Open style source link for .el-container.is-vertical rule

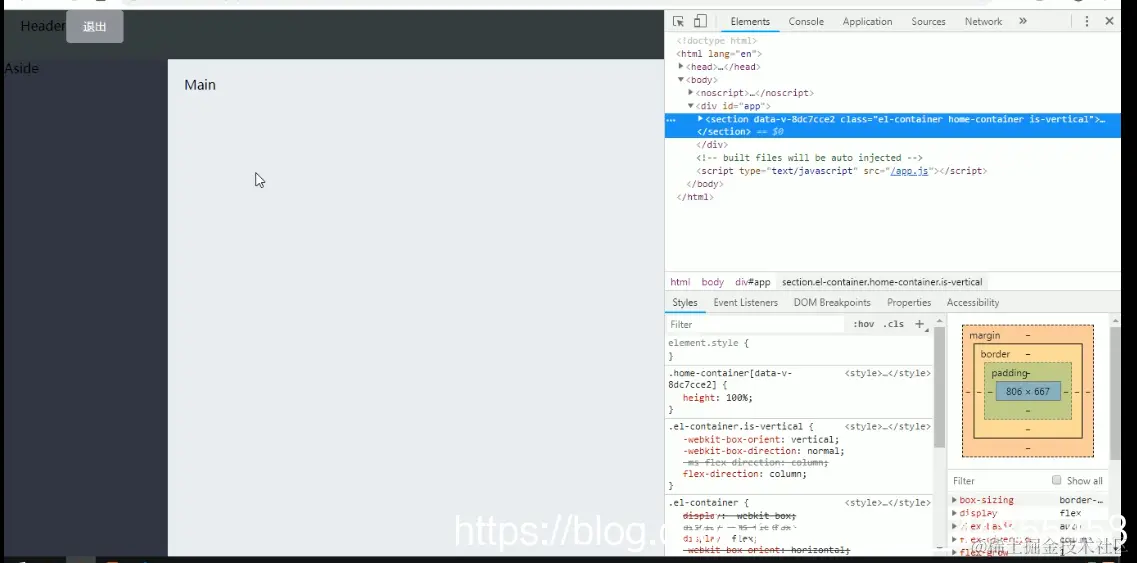tap(888, 427)
